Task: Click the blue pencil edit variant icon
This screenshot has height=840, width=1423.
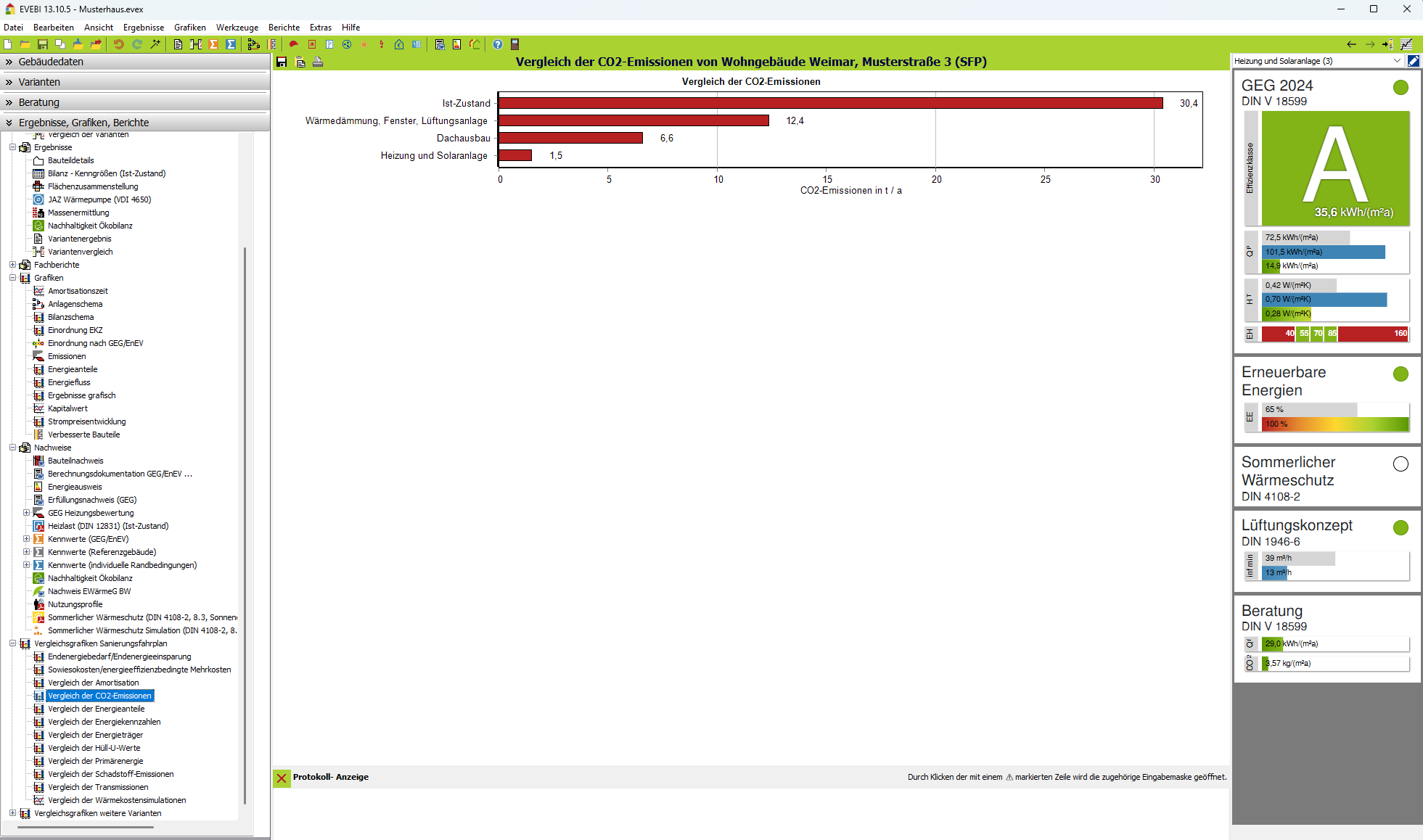Action: tap(1413, 61)
